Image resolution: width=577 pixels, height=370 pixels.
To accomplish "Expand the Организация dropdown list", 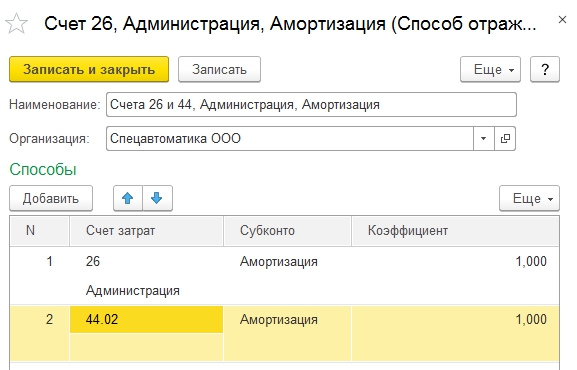I will pos(484,138).
